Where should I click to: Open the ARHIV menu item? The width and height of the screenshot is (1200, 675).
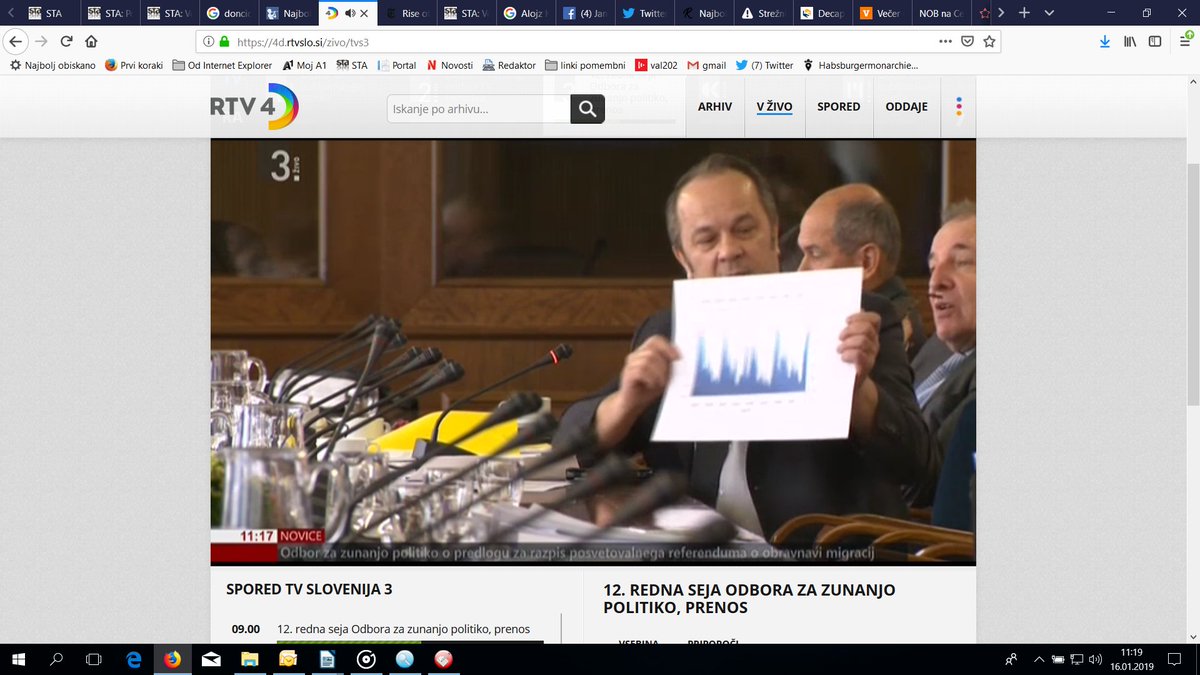pos(715,107)
